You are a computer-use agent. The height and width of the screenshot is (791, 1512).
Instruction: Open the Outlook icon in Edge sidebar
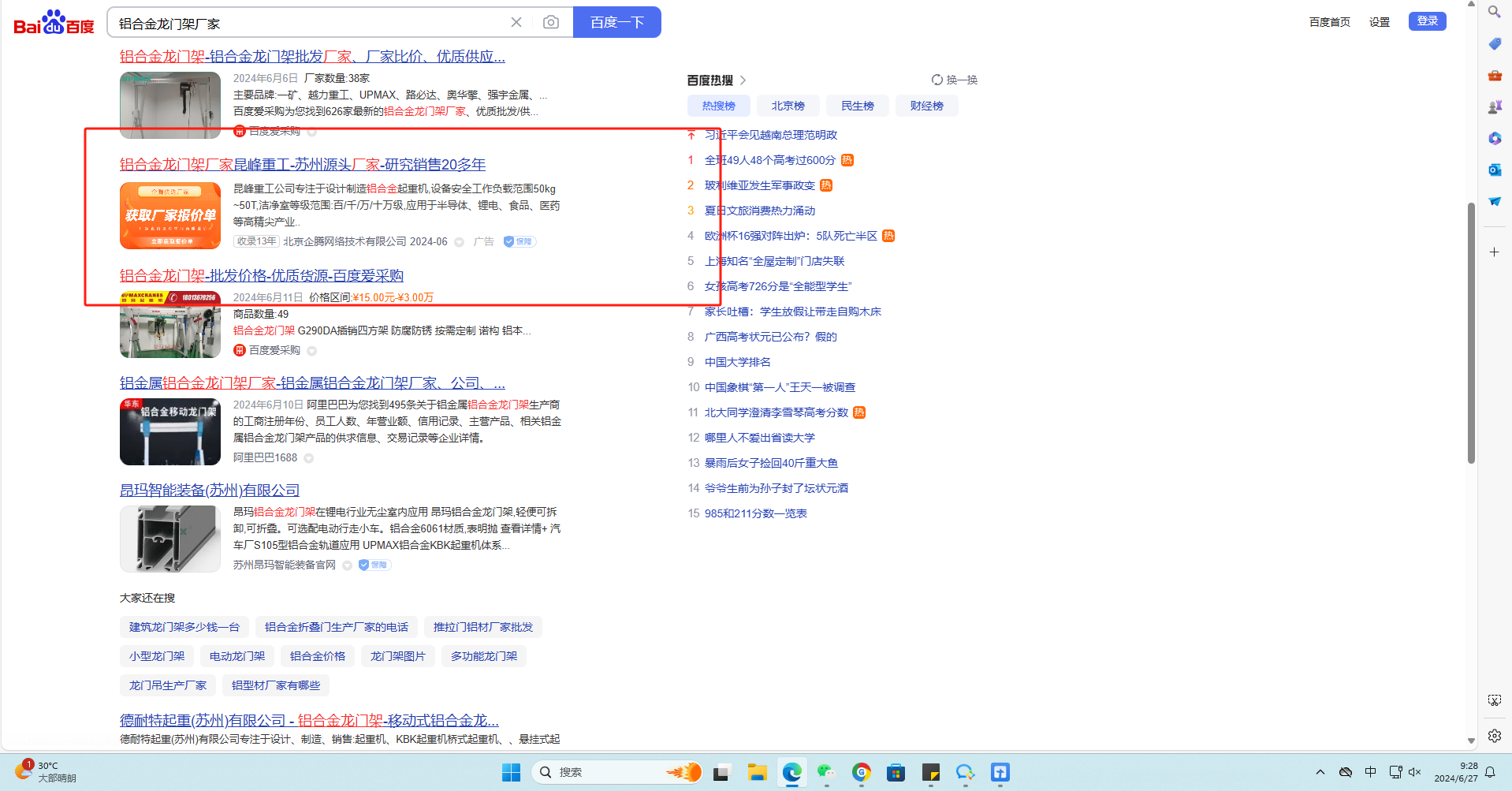pyautogui.click(x=1494, y=170)
